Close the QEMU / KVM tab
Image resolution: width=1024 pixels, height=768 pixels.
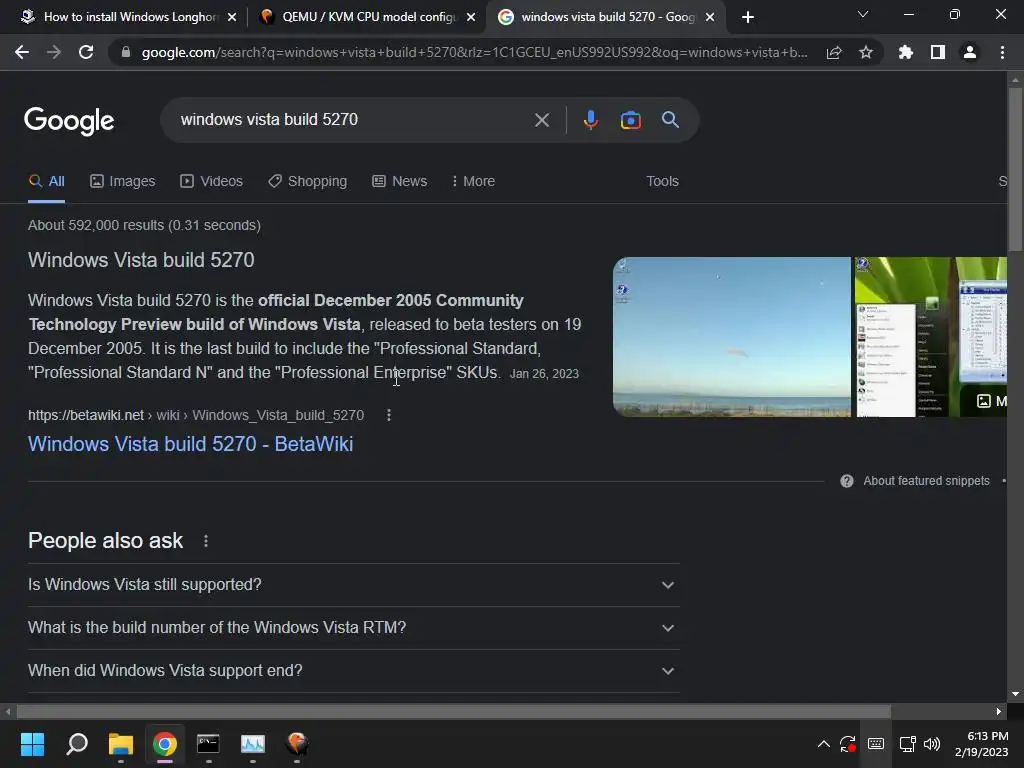(x=471, y=18)
